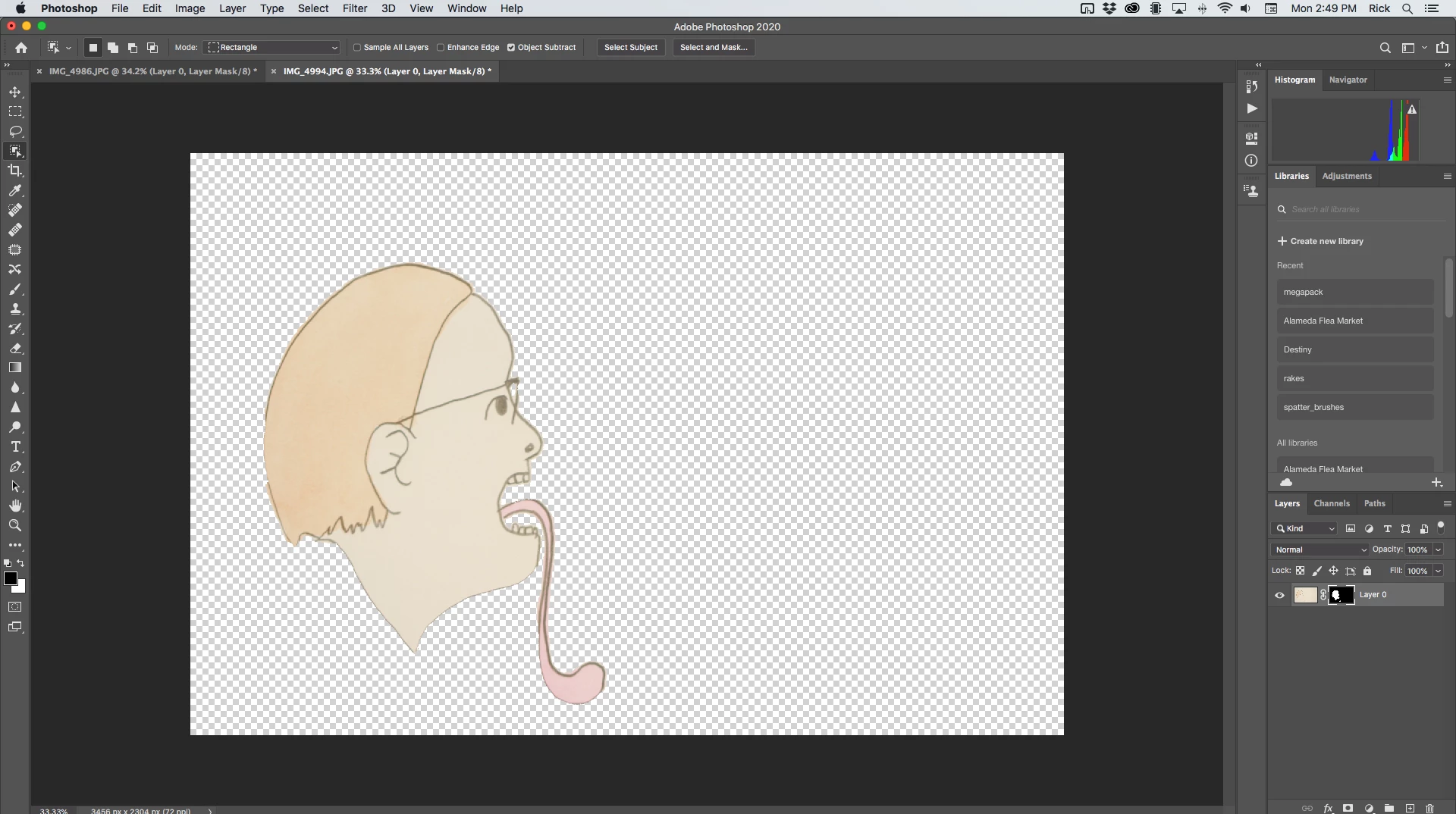This screenshot has height=814, width=1456.
Task: Open Libraries panel flyout menu
Action: point(1447,176)
